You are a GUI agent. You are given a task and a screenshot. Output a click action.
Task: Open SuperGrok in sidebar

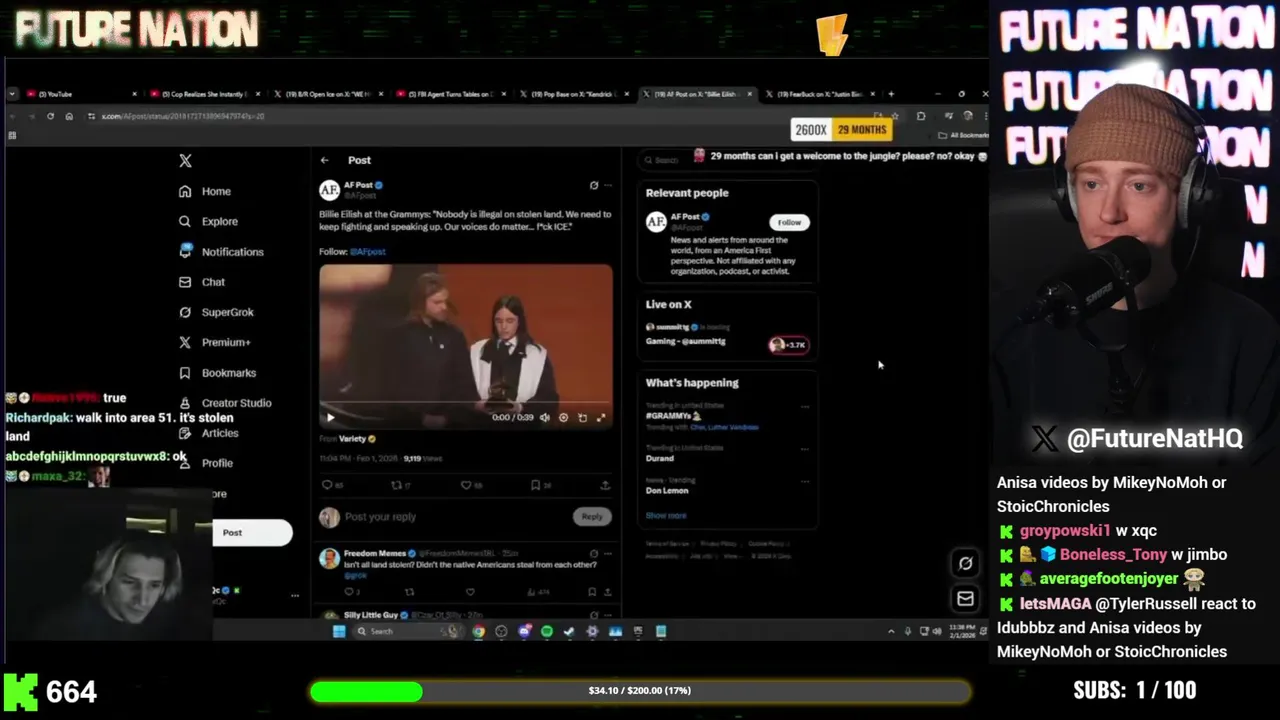click(216, 312)
